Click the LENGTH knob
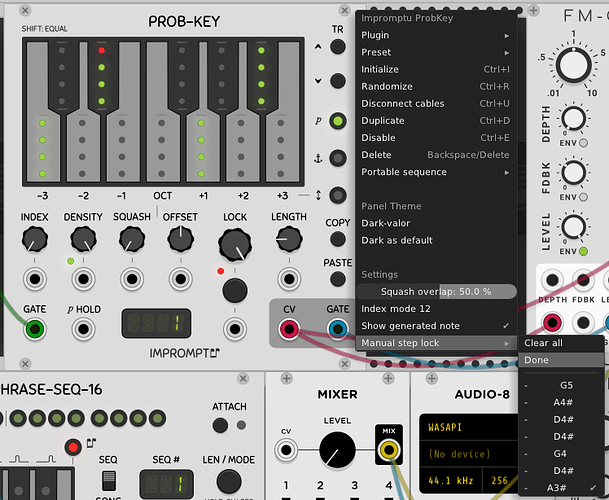Image resolution: width=609 pixels, height=500 pixels. click(x=289, y=239)
